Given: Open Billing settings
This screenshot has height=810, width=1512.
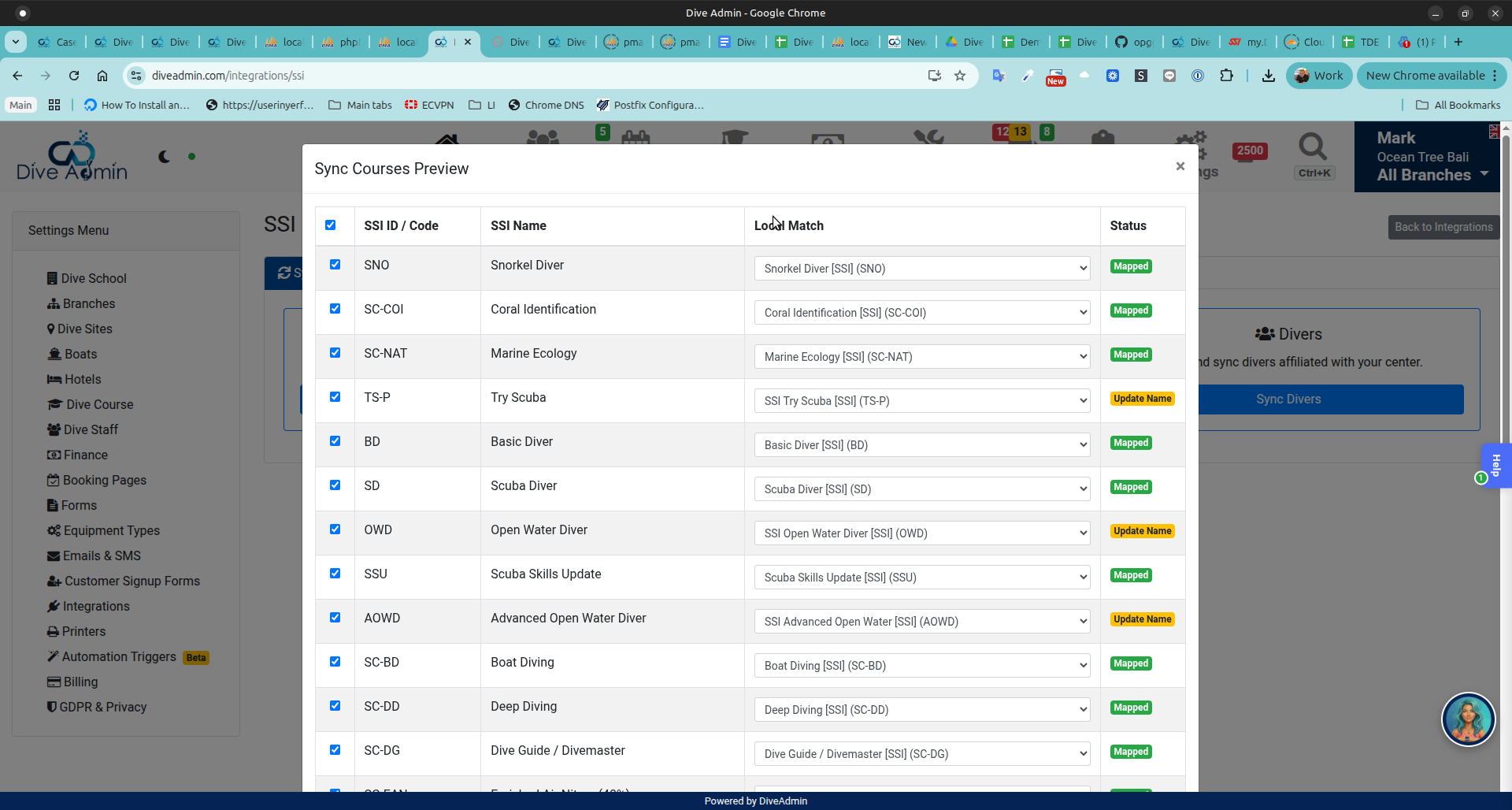Looking at the screenshot, I should [72, 682].
